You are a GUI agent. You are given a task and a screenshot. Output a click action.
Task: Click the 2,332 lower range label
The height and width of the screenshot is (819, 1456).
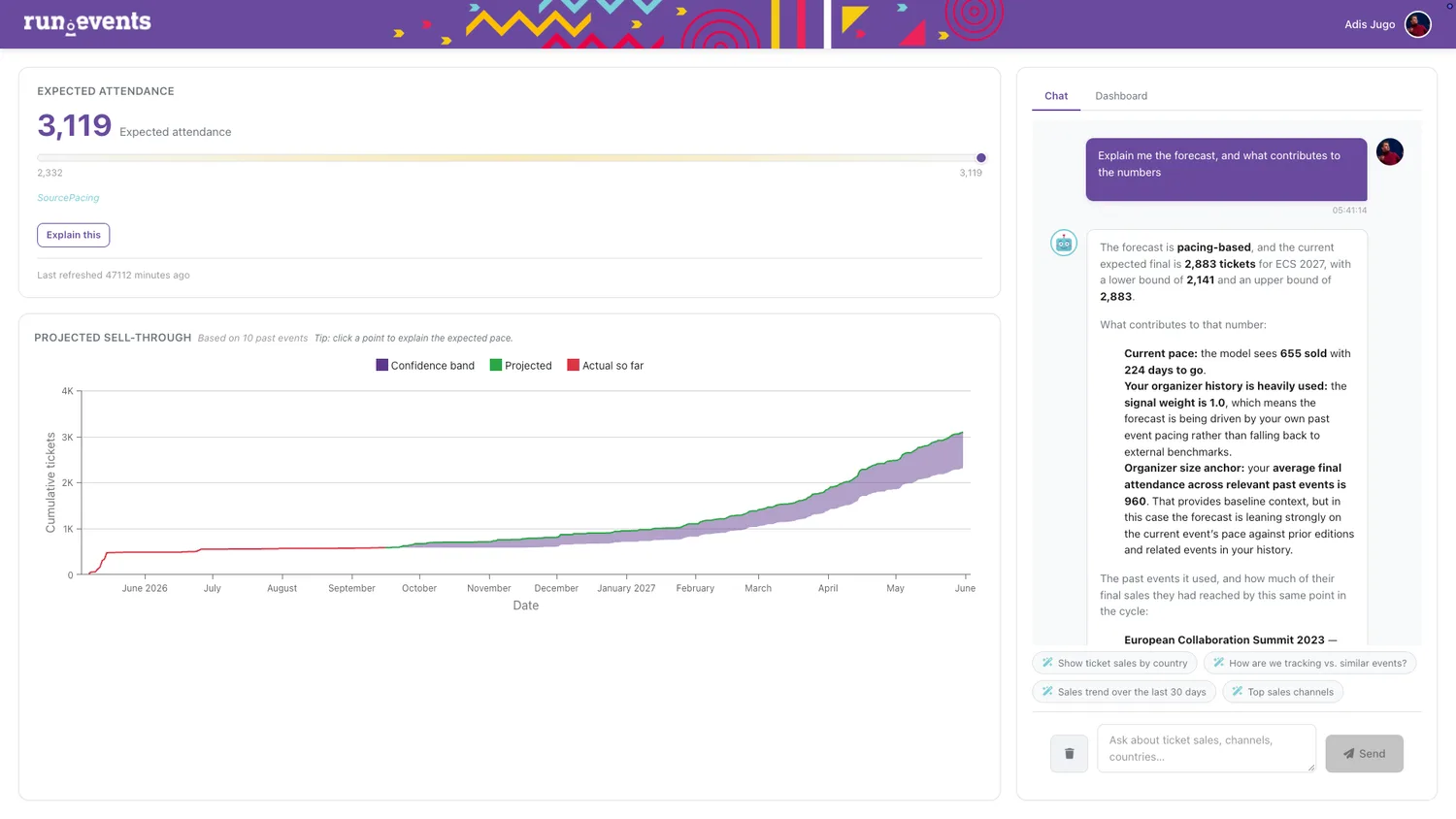pyautogui.click(x=50, y=173)
